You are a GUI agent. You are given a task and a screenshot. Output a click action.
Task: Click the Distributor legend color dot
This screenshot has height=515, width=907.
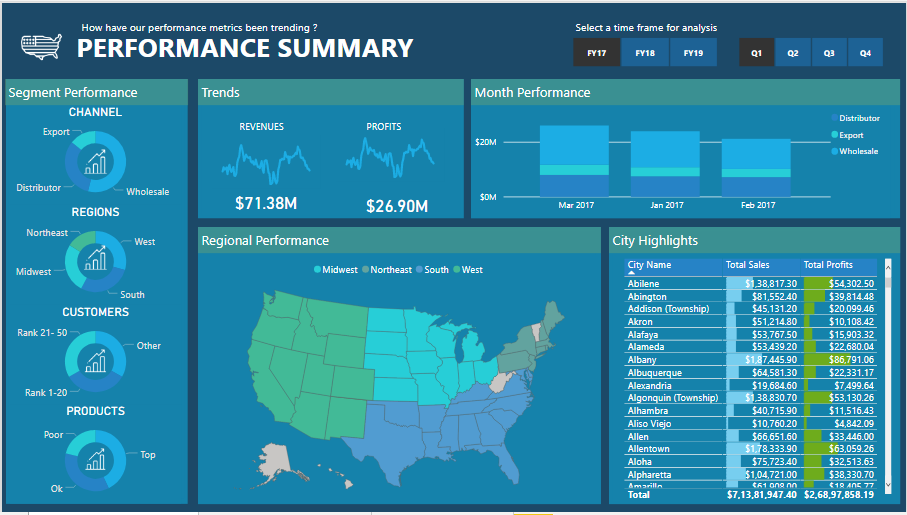pos(834,118)
